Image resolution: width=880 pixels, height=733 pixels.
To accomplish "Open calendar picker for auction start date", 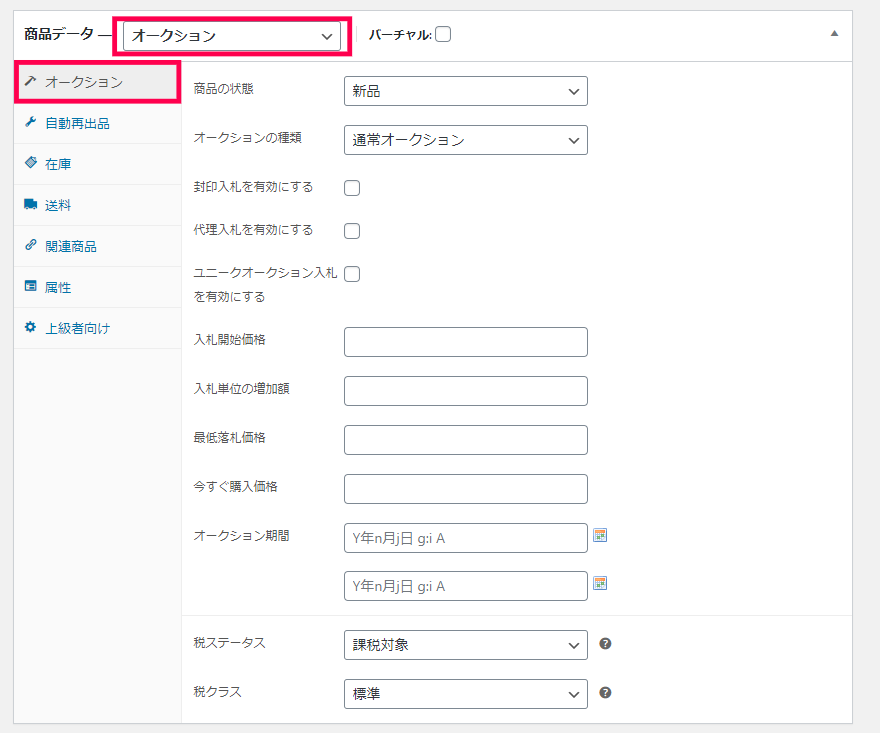I will click(600, 535).
